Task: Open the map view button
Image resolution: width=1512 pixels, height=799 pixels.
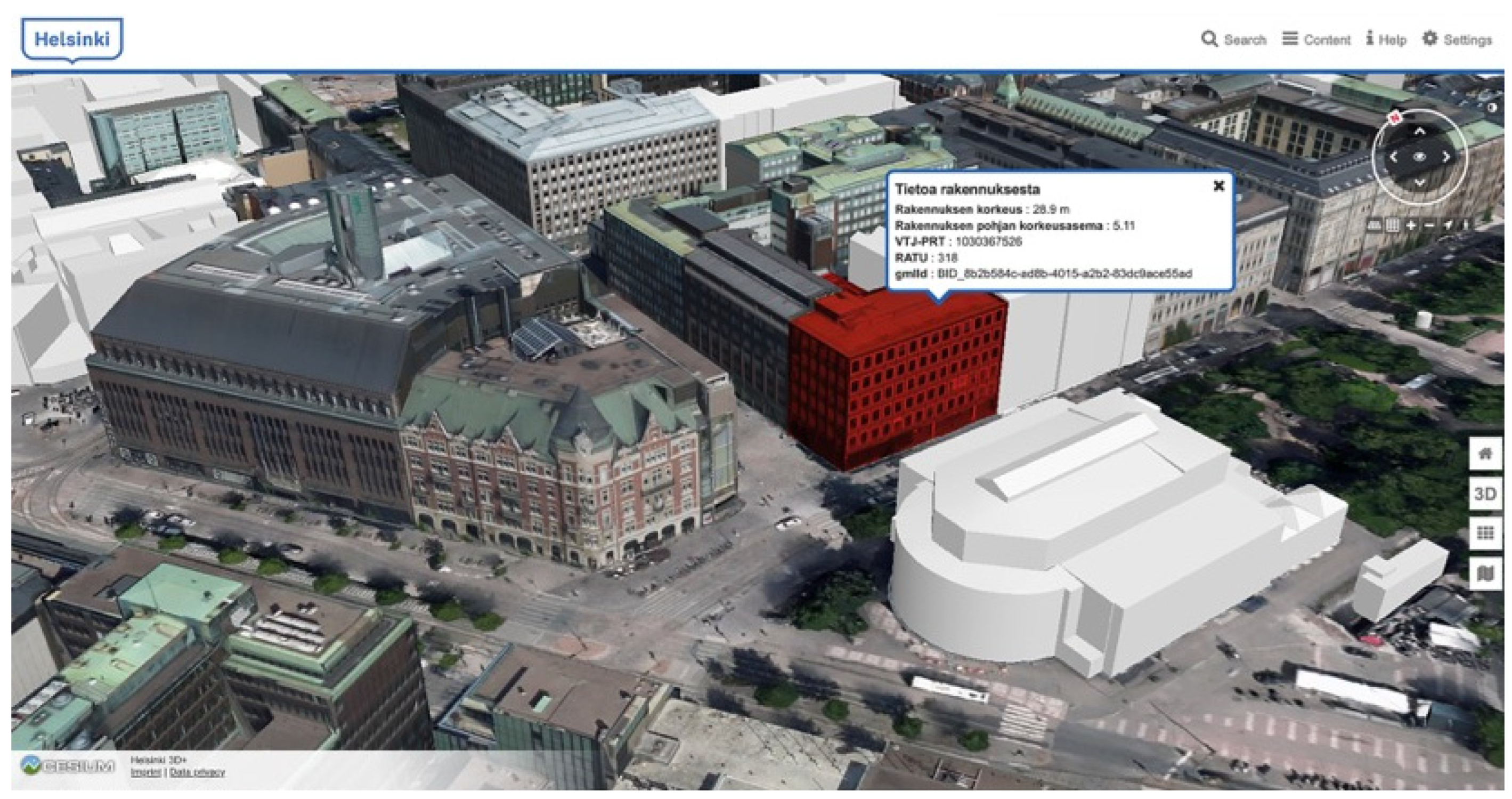Action: coord(1484,572)
